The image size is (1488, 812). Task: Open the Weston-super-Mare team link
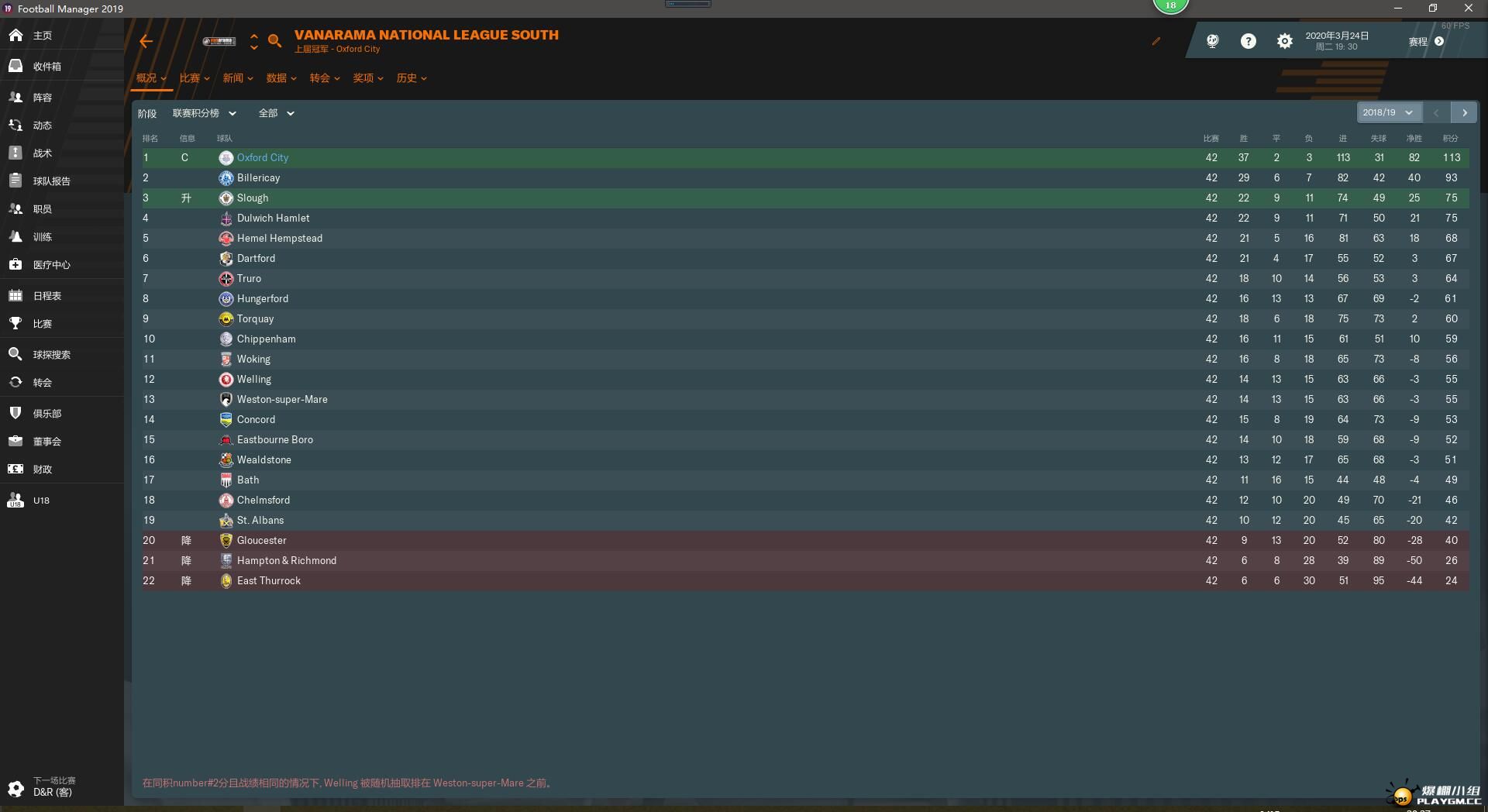[282, 400]
